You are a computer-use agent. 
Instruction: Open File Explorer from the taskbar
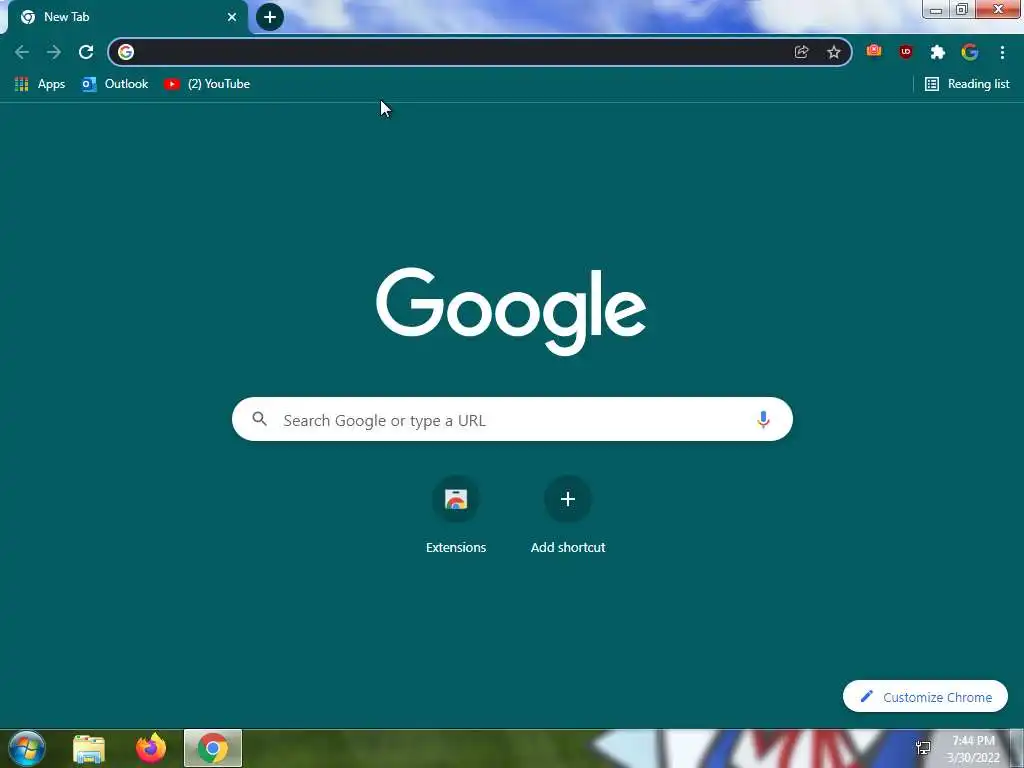click(89, 748)
